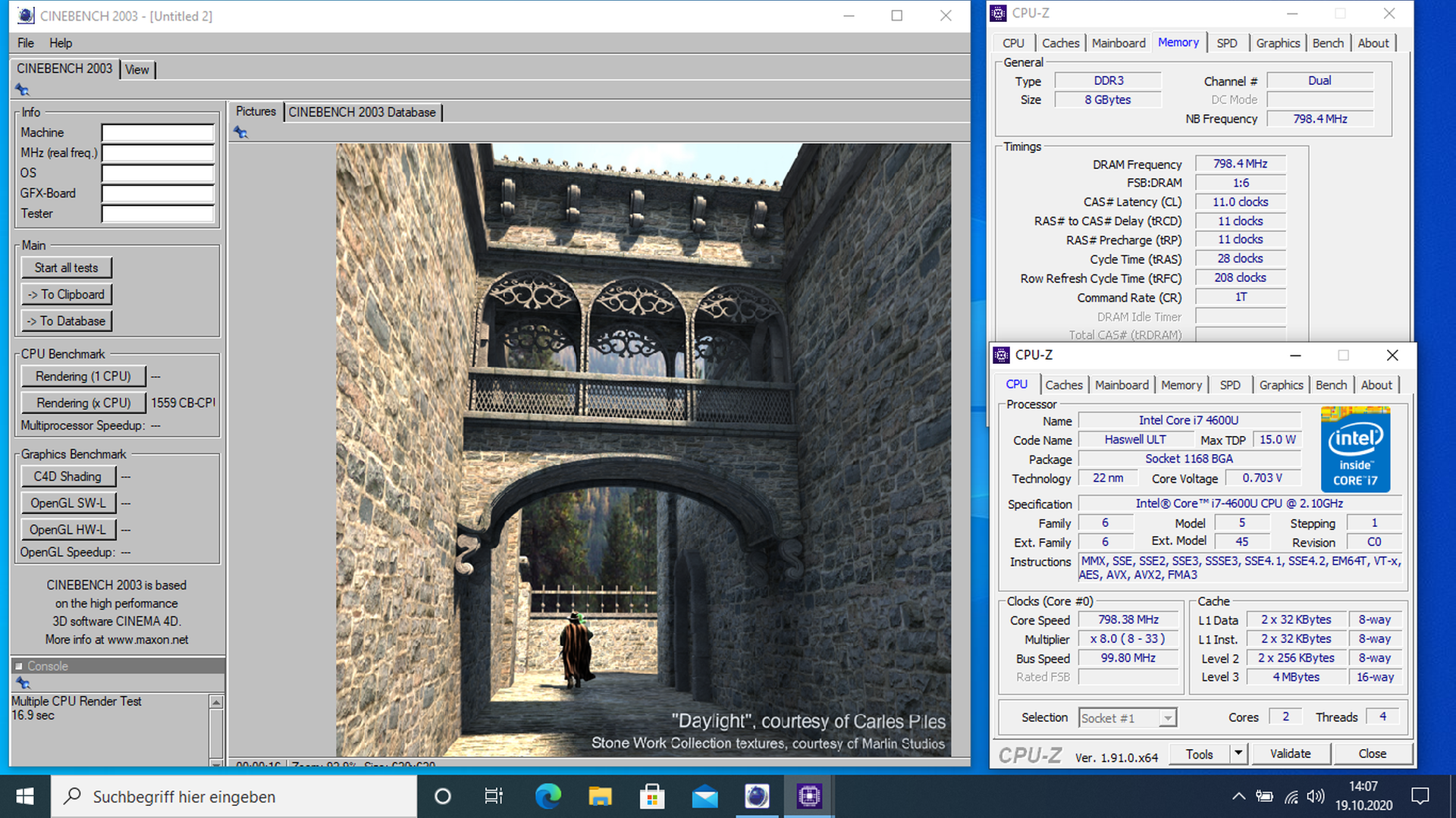Run the OpenGL HW-L test
The height and width of the screenshot is (818, 1456).
pyautogui.click(x=68, y=529)
